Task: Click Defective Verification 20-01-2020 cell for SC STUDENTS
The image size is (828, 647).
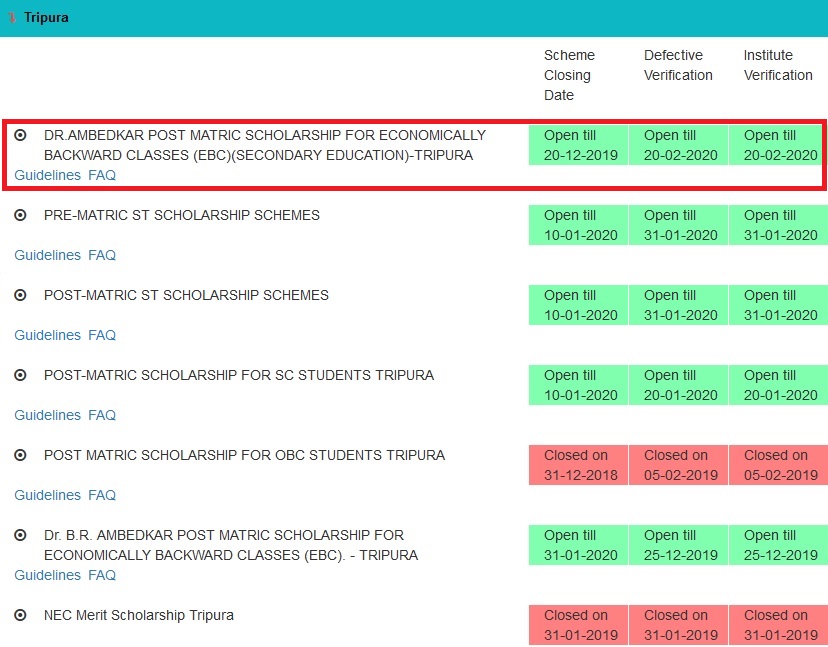Action: [x=679, y=385]
